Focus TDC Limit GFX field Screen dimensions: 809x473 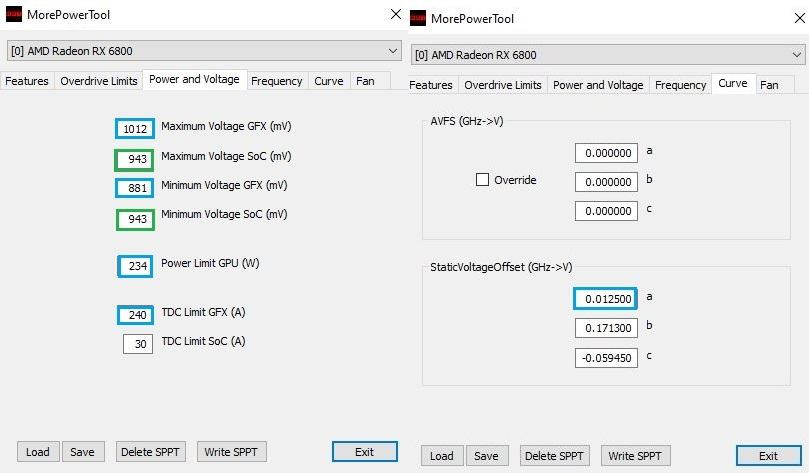click(x=135, y=315)
